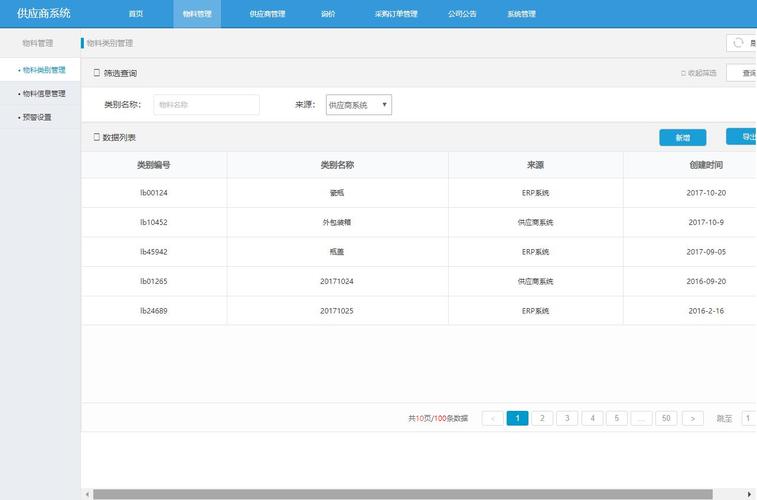Click the 类别名称 input field
The image size is (757, 500).
(x=206, y=105)
